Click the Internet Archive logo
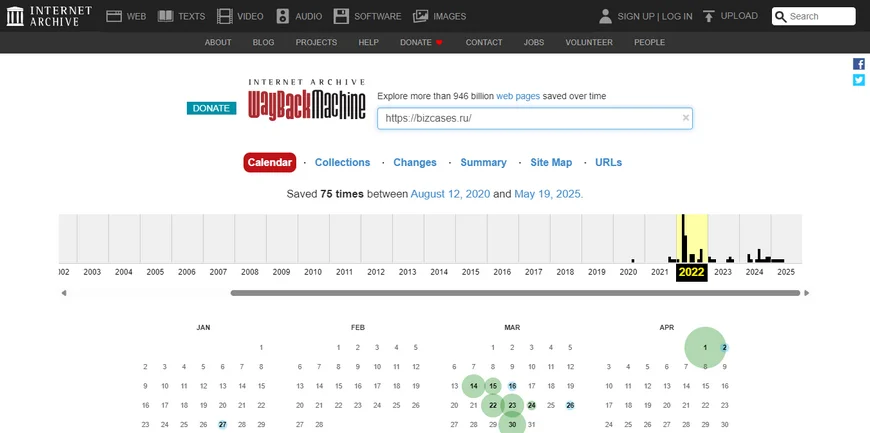Viewport: 870px width, 433px height. (49, 16)
